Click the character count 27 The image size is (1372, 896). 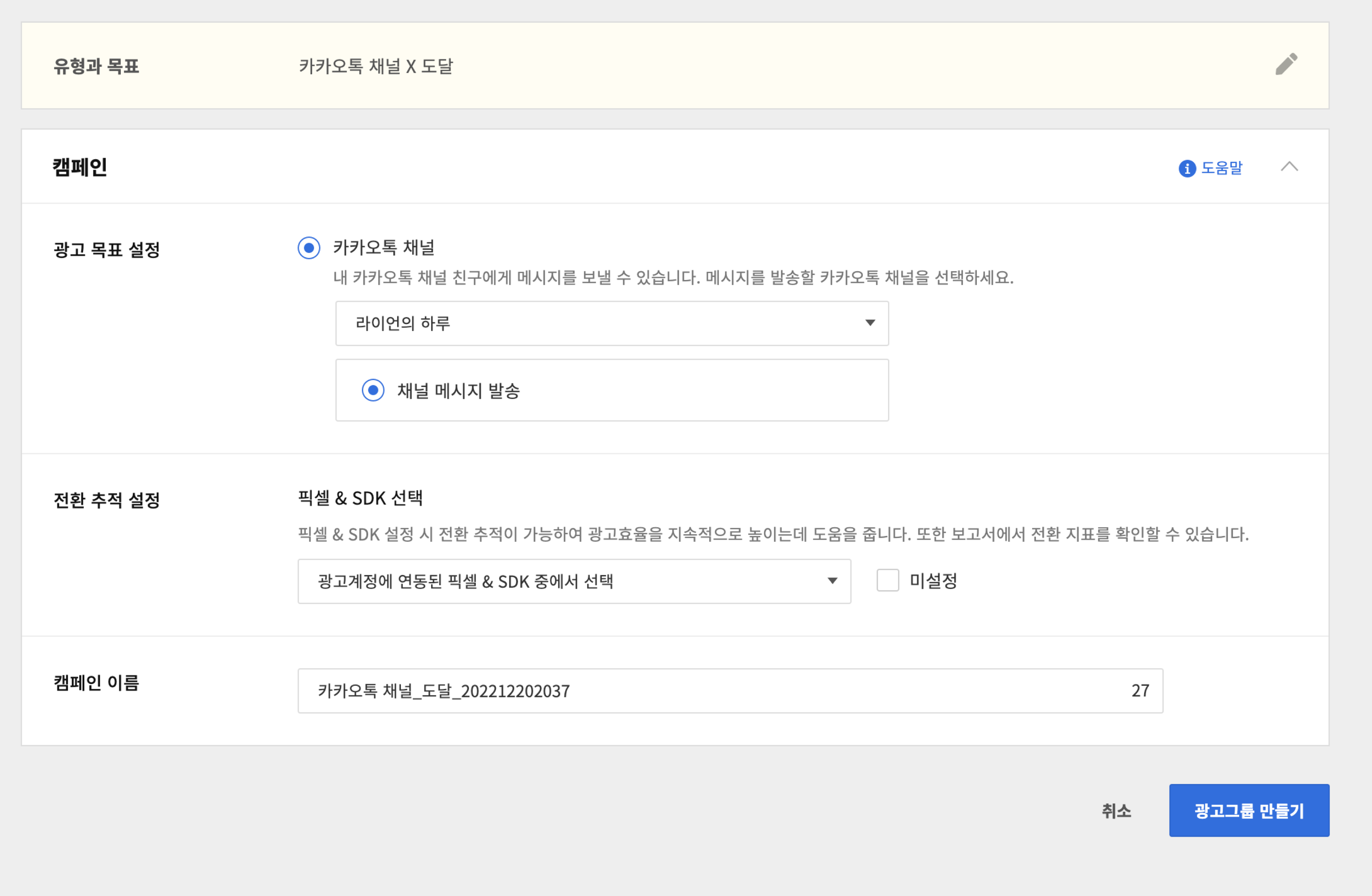point(1140,690)
